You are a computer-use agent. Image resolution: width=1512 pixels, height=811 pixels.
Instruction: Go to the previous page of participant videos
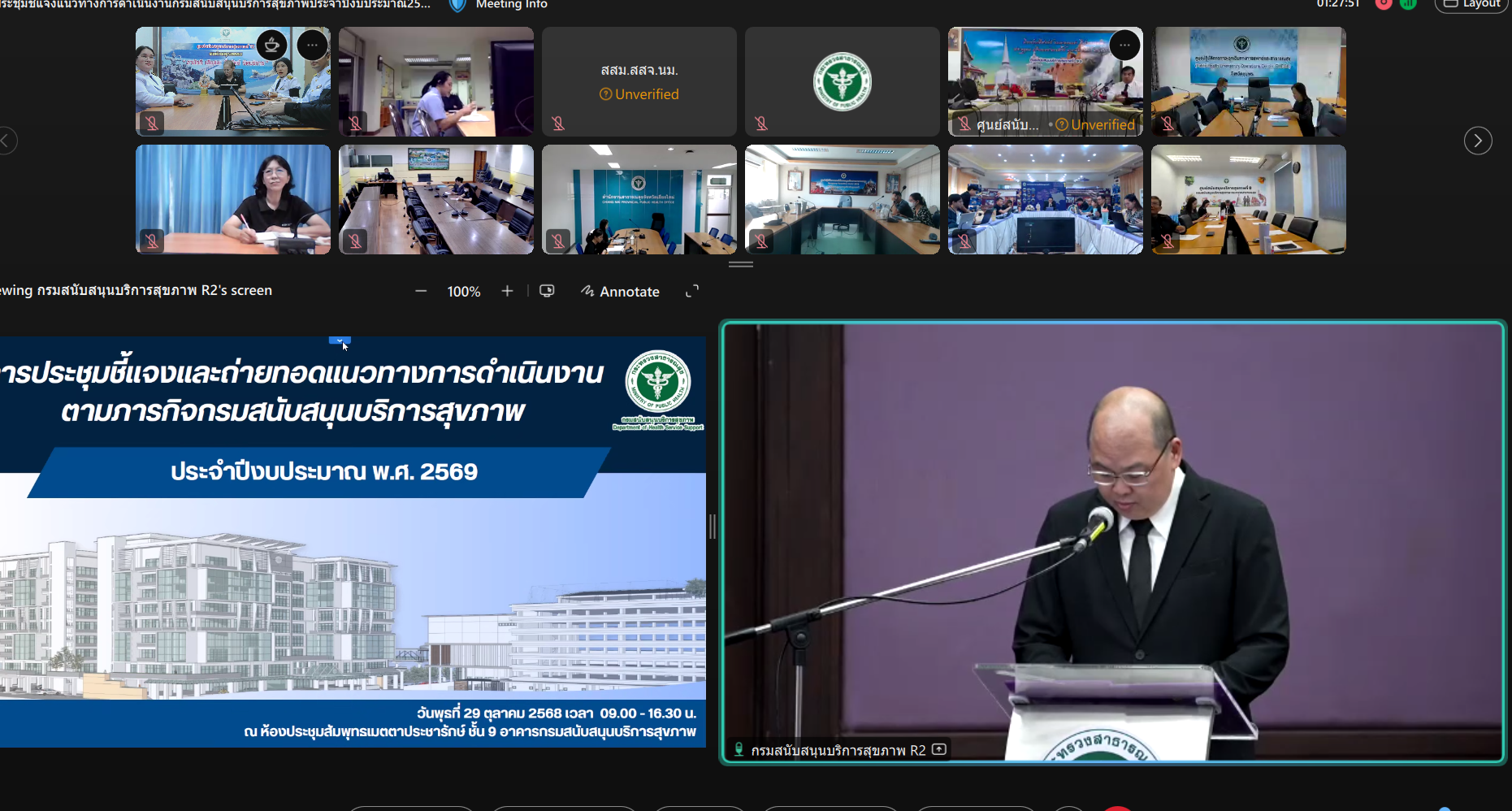(6, 141)
